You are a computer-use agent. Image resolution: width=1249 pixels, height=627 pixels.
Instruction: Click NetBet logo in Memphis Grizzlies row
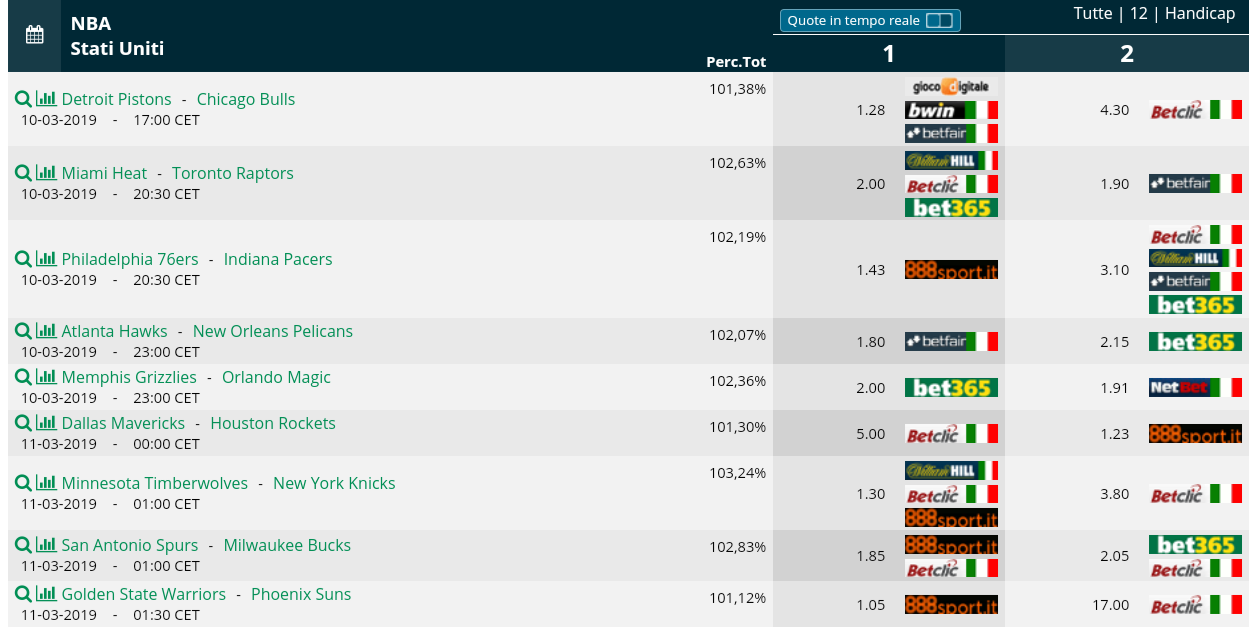pyautogui.click(x=1195, y=387)
